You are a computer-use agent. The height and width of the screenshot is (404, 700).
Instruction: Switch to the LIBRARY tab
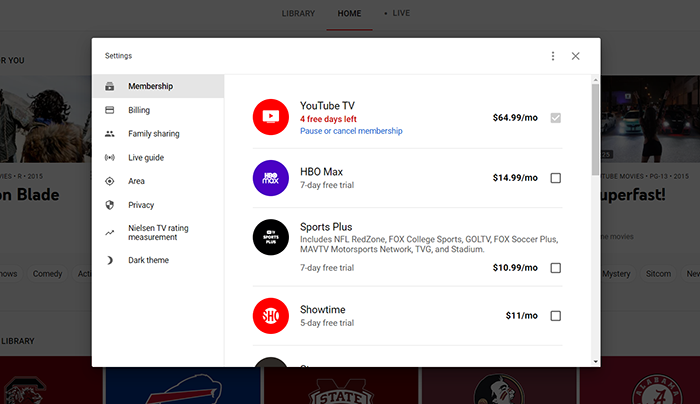point(298,13)
